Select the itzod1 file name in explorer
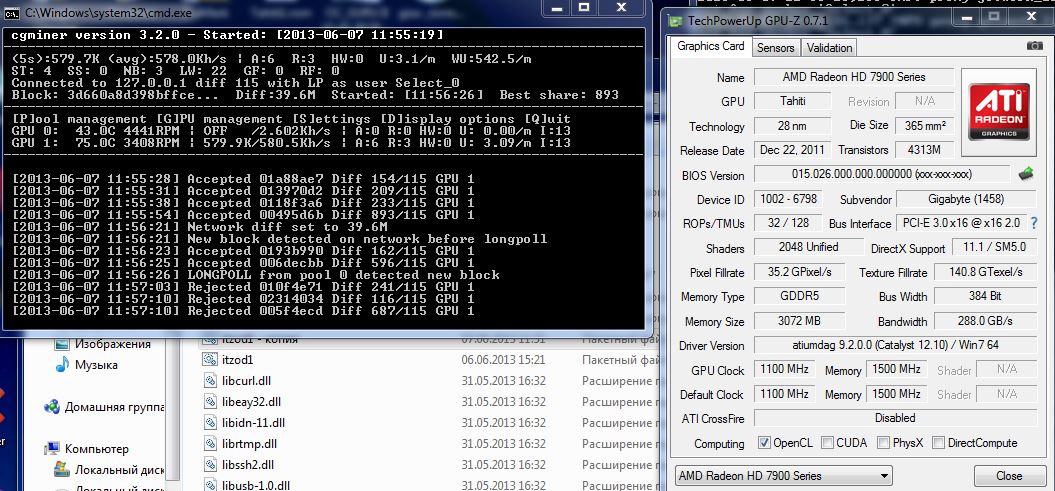Screen dimensions: 1055x491 pos(237,360)
